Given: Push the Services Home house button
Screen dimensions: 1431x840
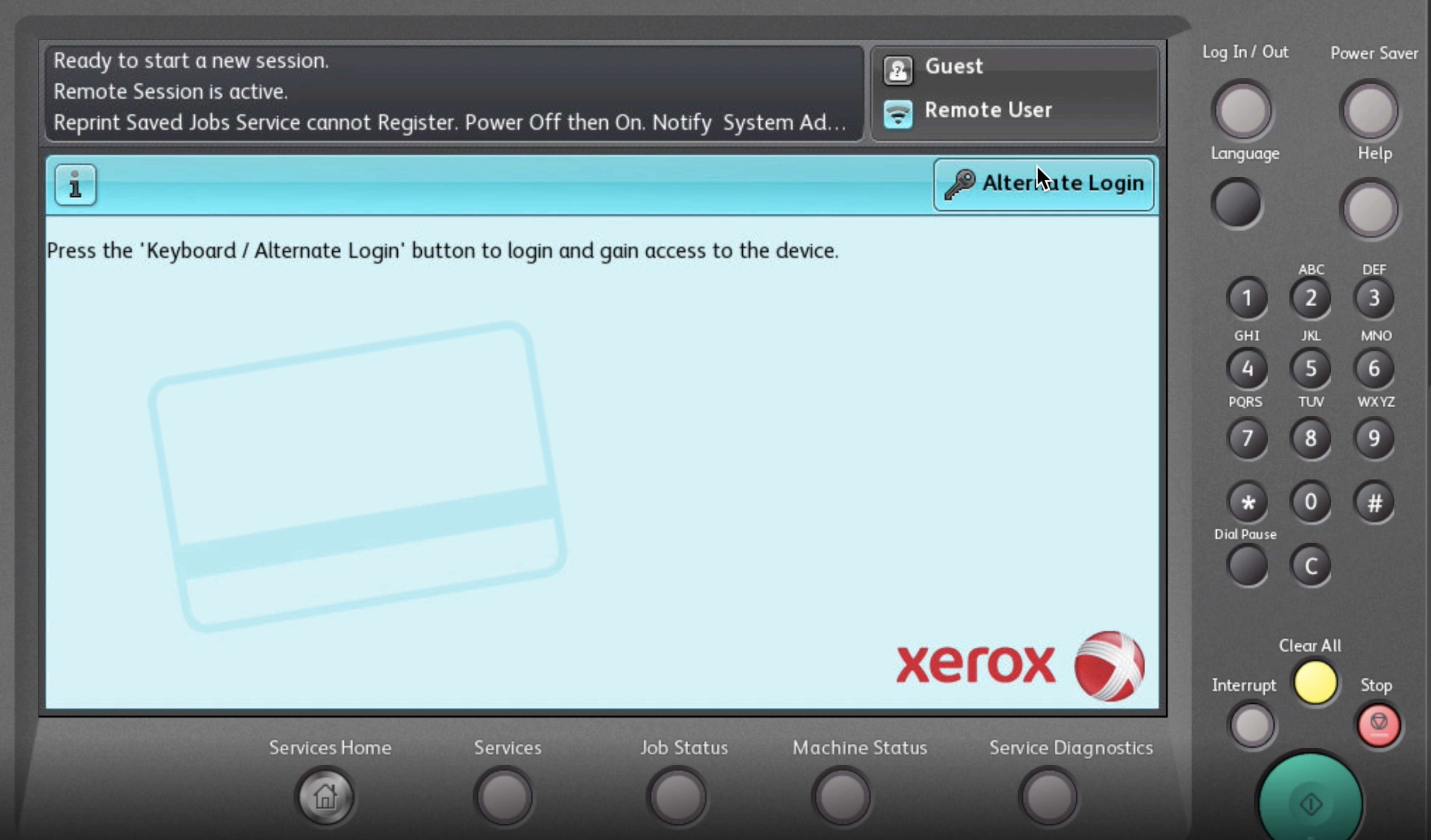Looking at the screenshot, I should click(325, 796).
